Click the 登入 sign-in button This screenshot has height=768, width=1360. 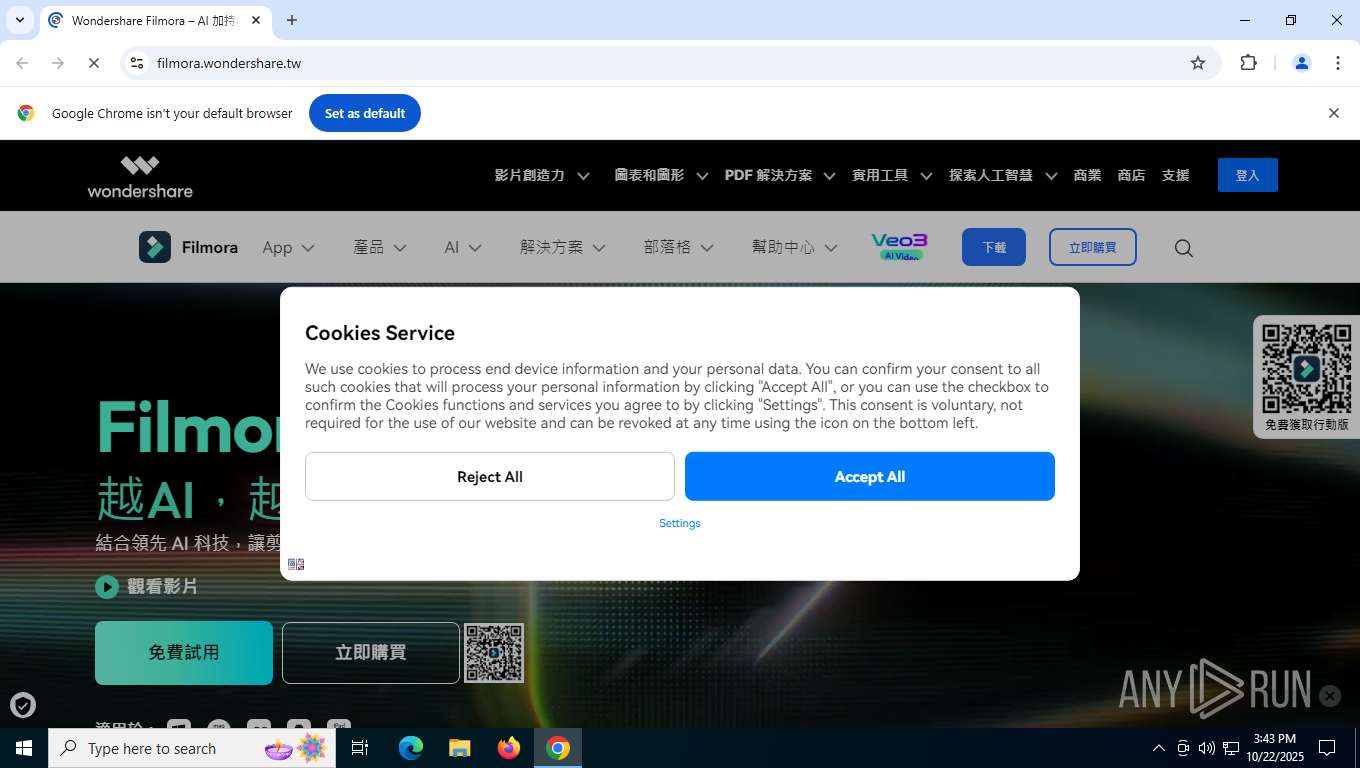pyautogui.click(x=1247, y=175)
